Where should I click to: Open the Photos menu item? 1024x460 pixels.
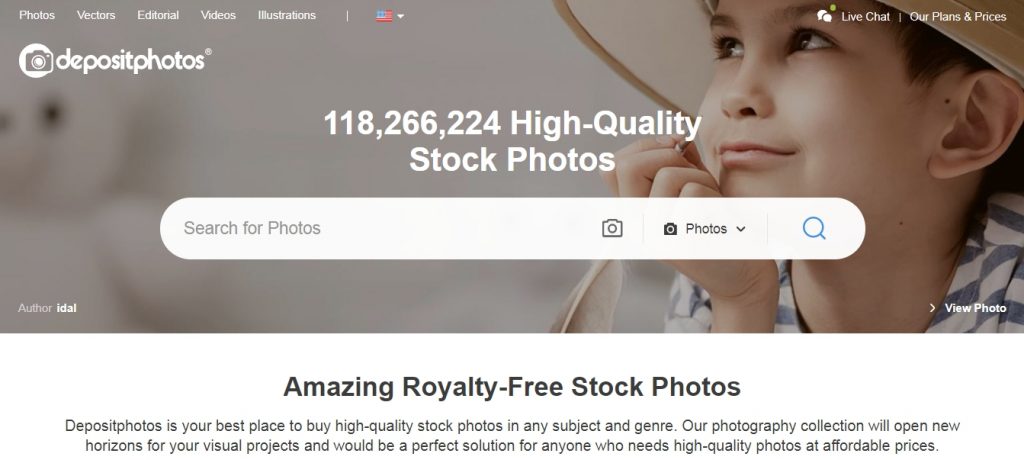click(37, 15)
